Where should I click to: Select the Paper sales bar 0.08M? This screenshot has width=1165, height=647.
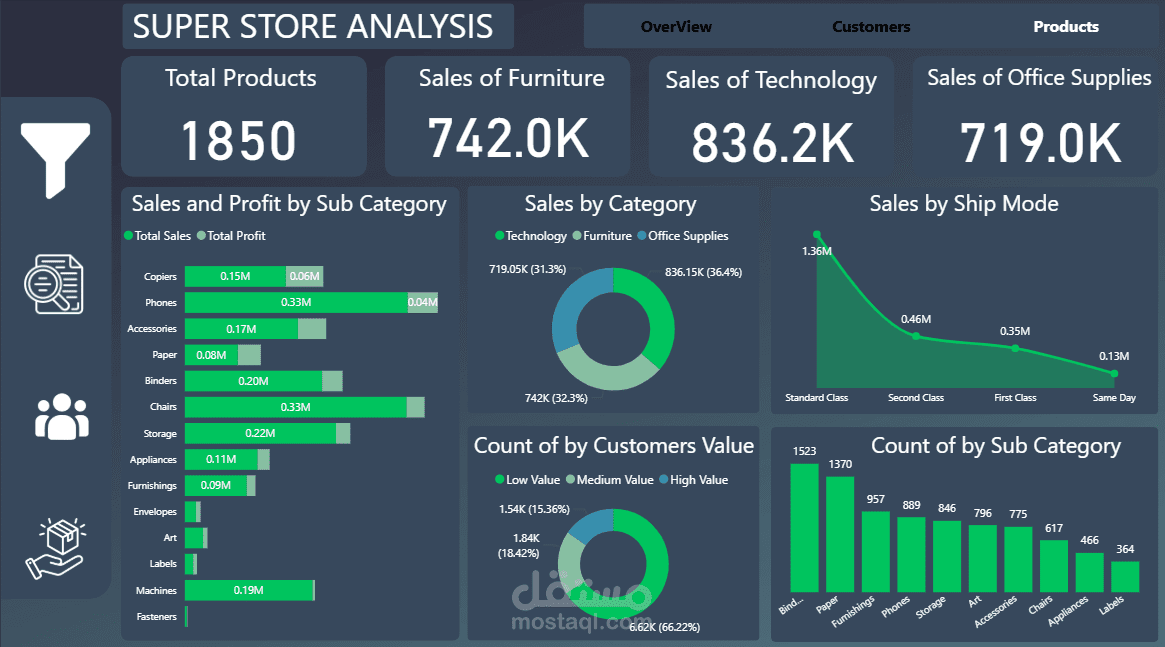pyautogui.click(x=211, y=355)
